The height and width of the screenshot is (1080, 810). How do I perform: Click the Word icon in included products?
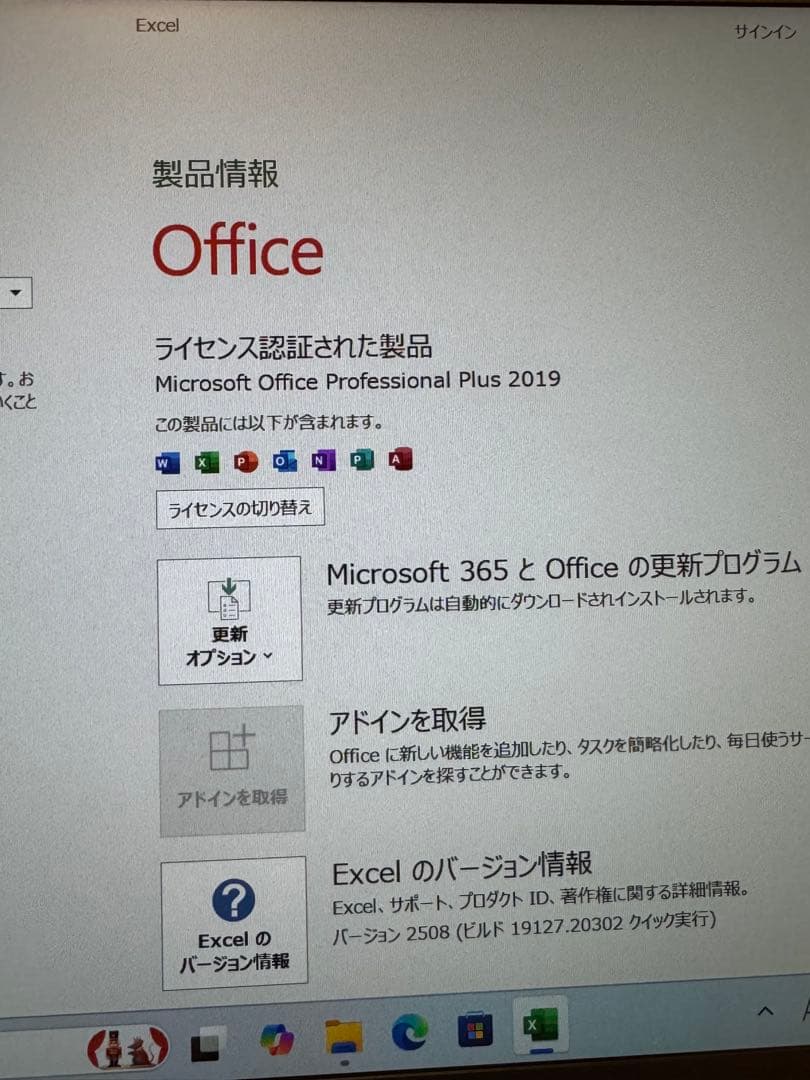pyautogui.click(x=167, y=462)
